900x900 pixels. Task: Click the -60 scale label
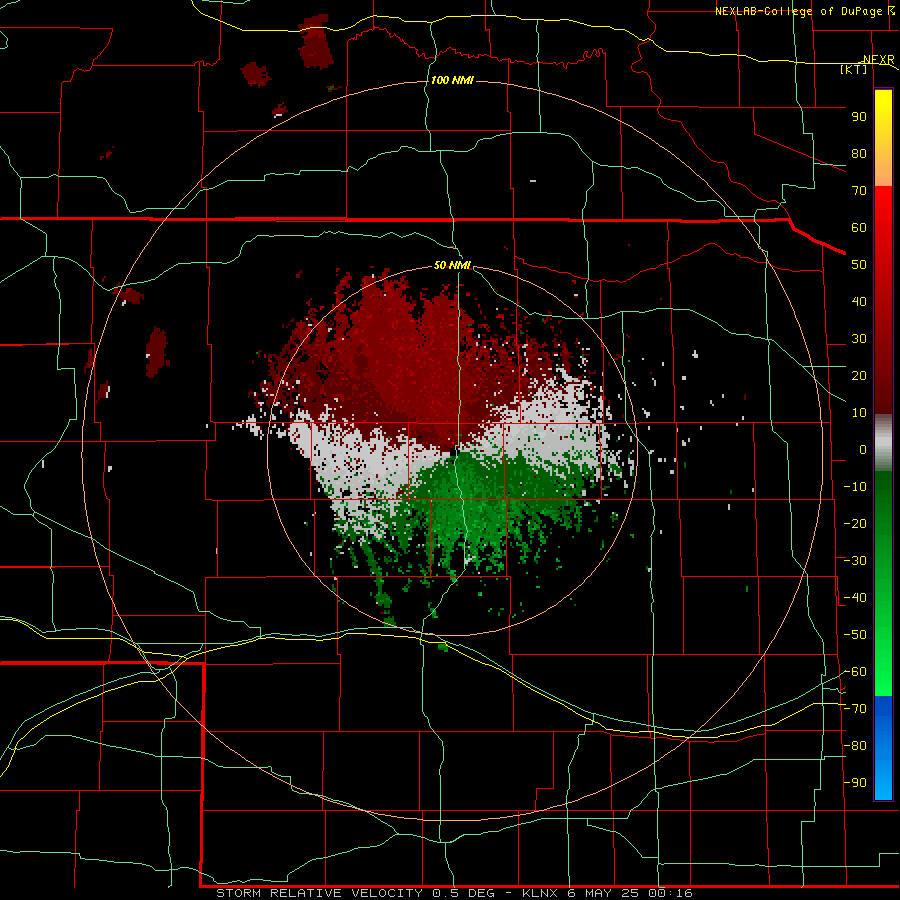(855, 672)
